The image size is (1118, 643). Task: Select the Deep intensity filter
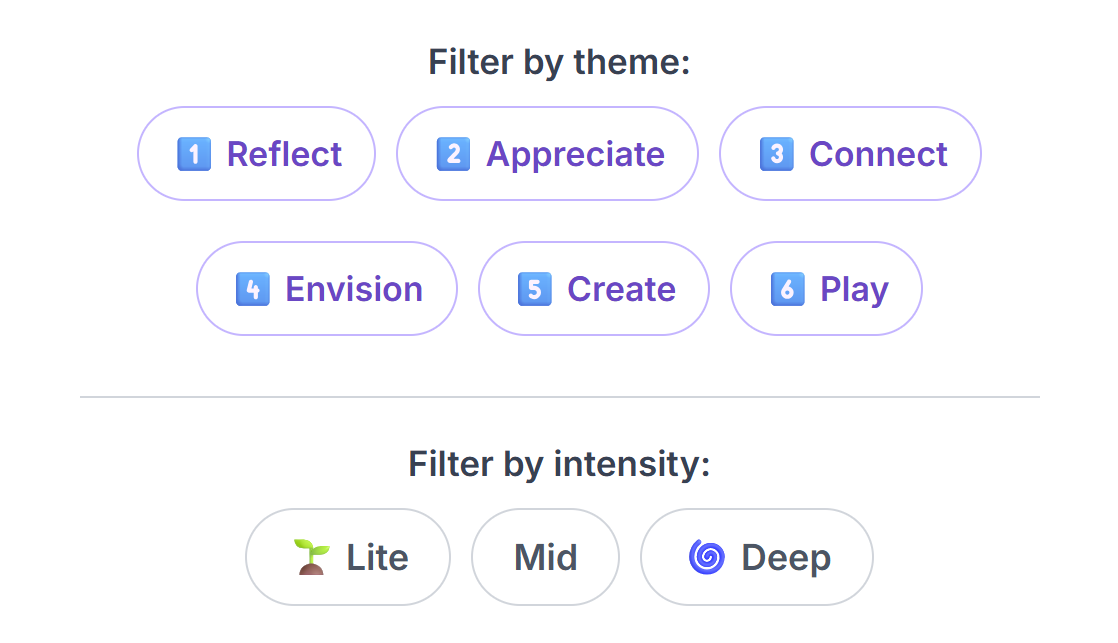[756, 557]
